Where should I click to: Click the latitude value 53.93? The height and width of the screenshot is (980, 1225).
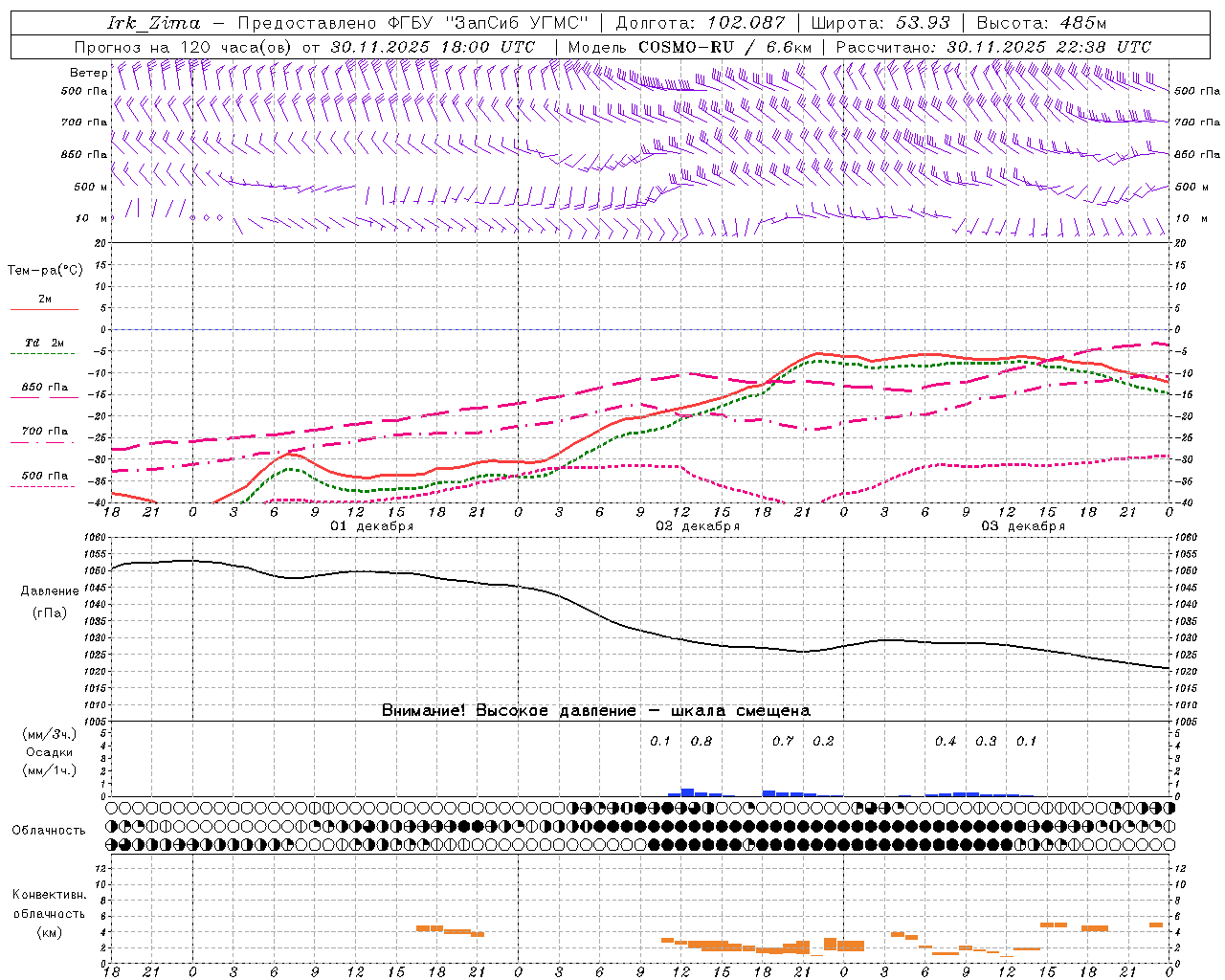[x=923, y=23]
